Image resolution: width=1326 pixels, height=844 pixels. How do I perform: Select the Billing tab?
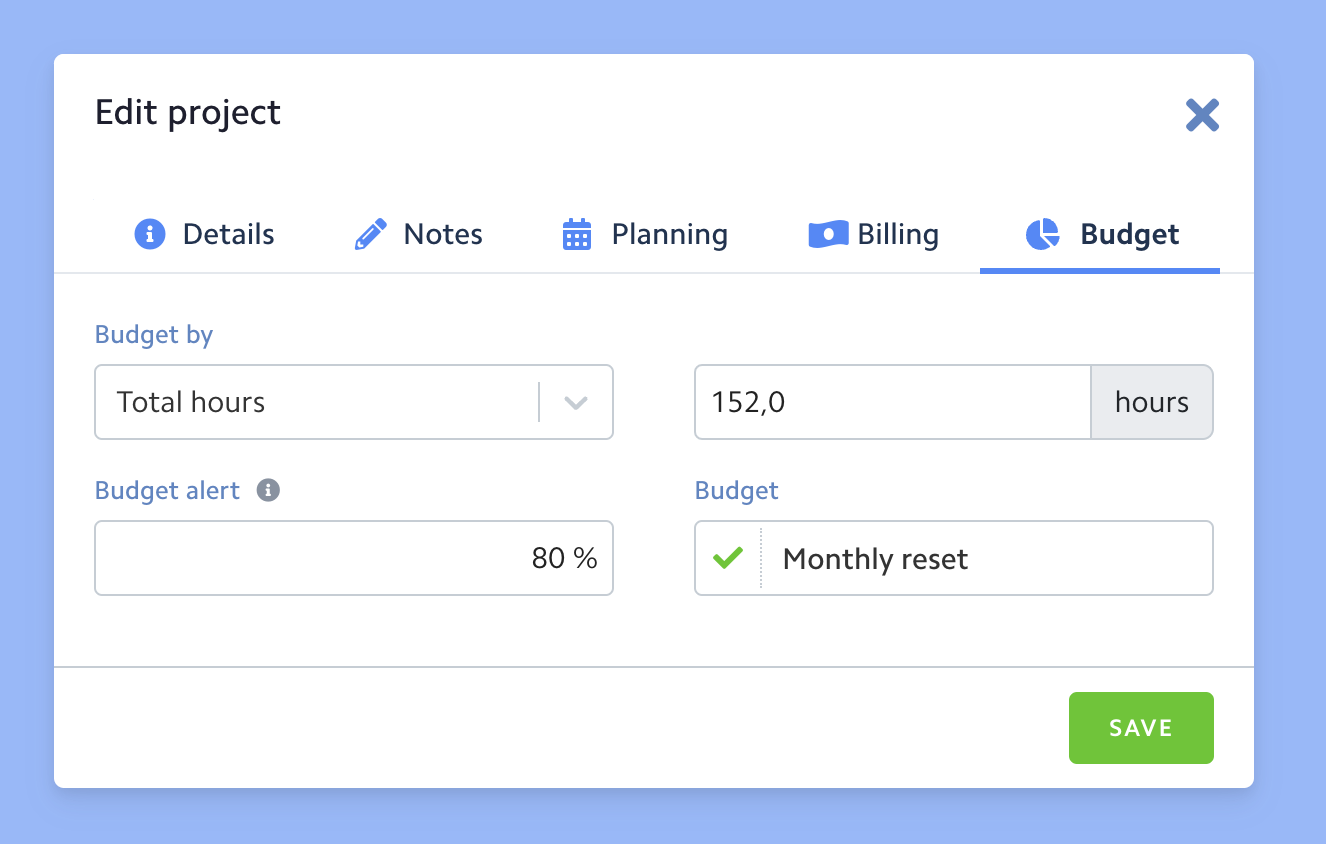(x=898, y=235)
